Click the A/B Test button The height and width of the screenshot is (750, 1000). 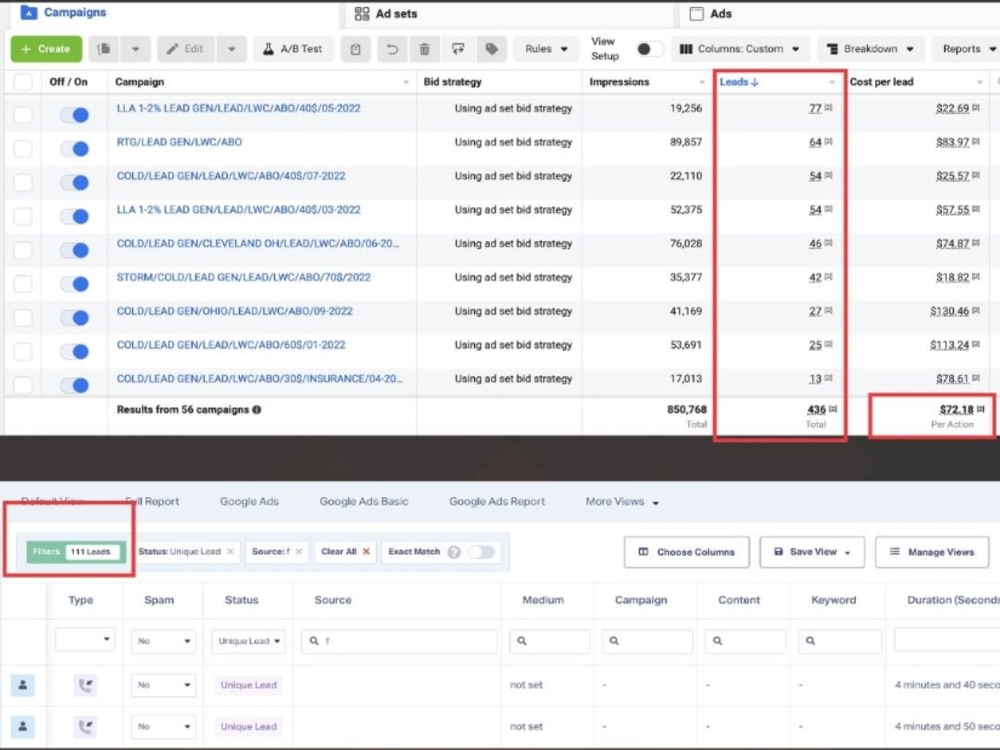coord(293,49)
